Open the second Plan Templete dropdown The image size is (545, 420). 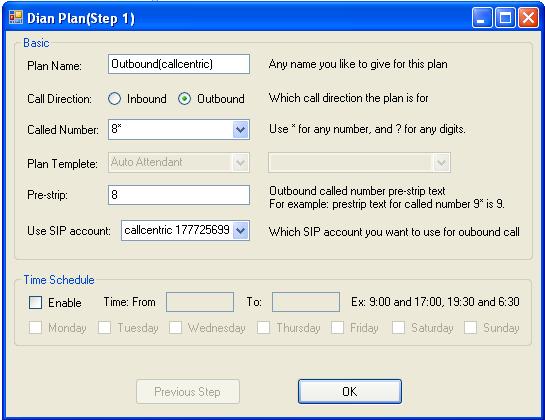coord(359,162)
